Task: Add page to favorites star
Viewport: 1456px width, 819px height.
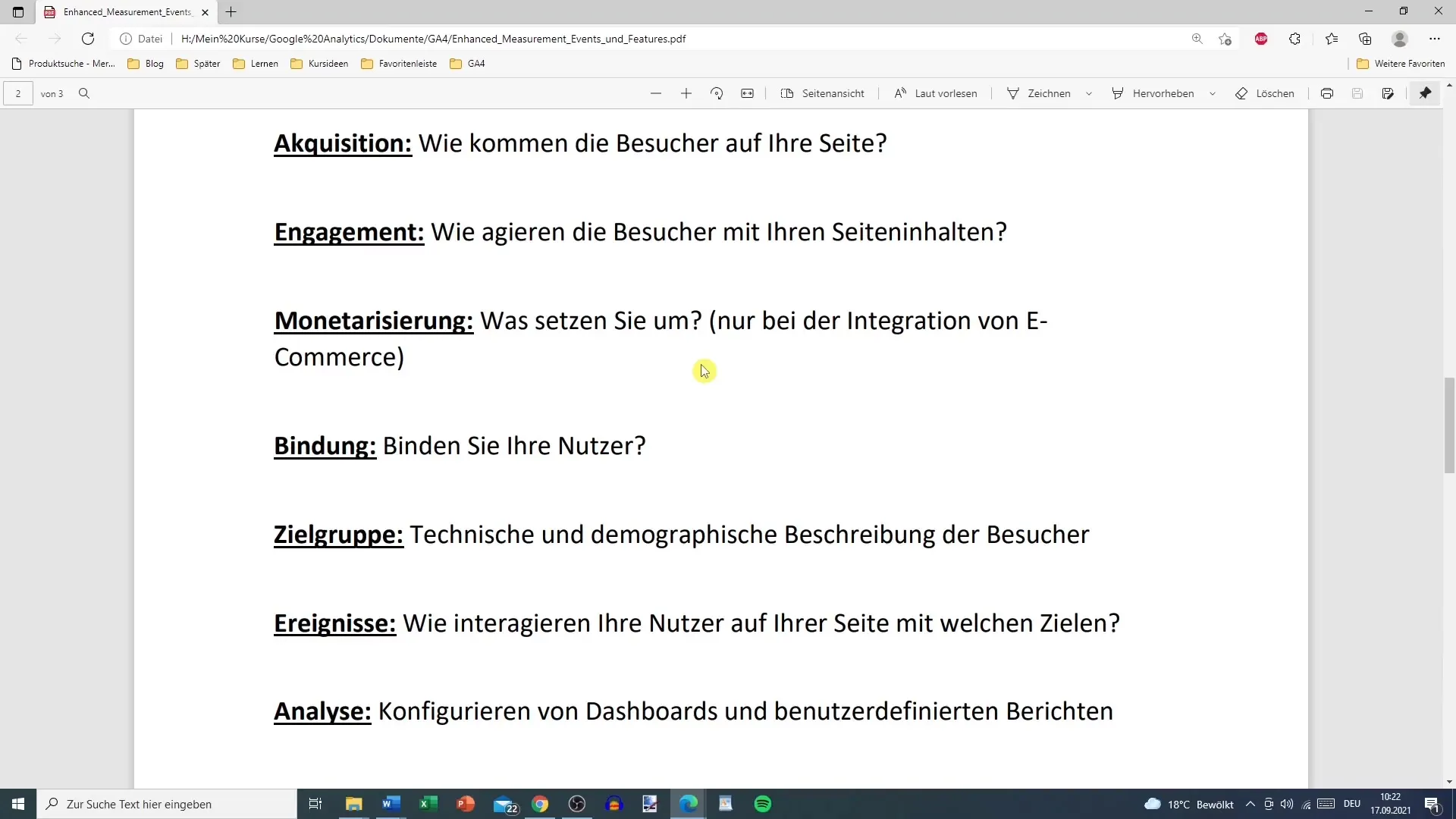Action: [x=1225, y=39]
